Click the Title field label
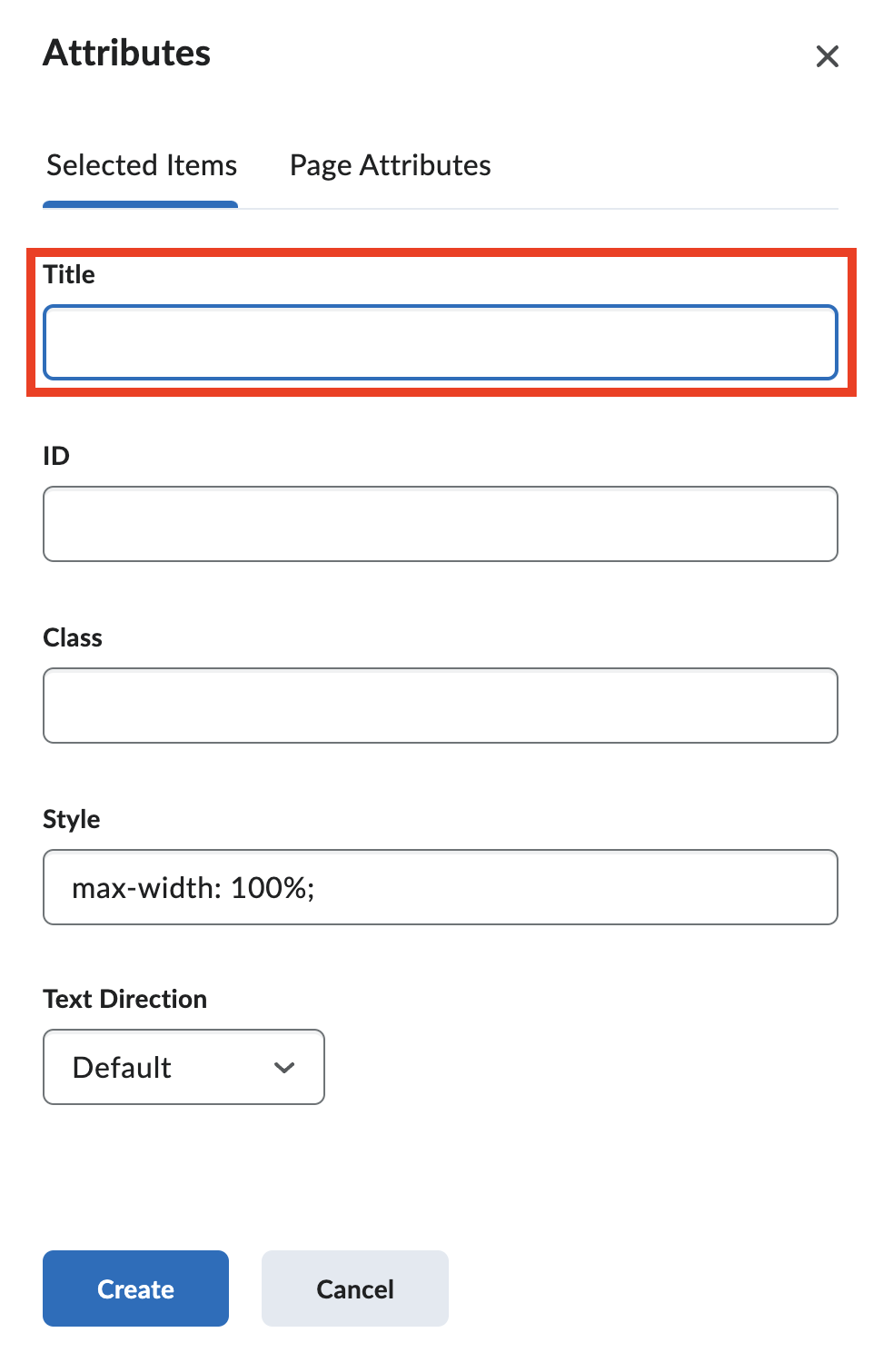Image resolution: width=883 pixels, height=1372 pixels. tap(69, 274)
